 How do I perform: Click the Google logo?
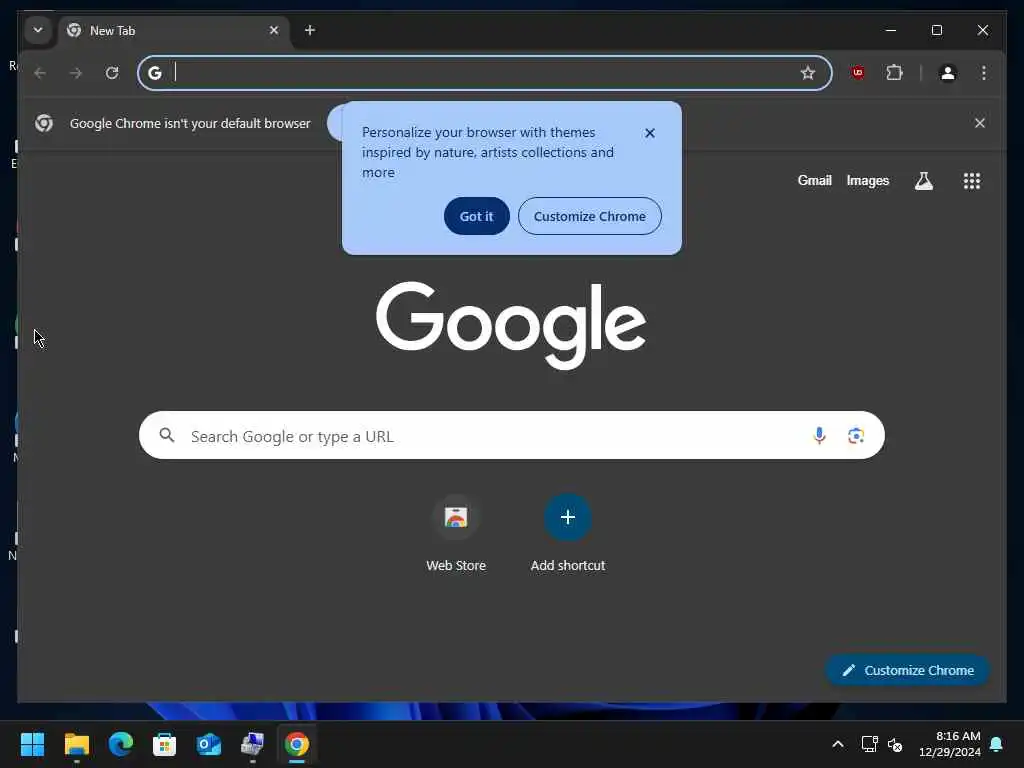(511, 325)
